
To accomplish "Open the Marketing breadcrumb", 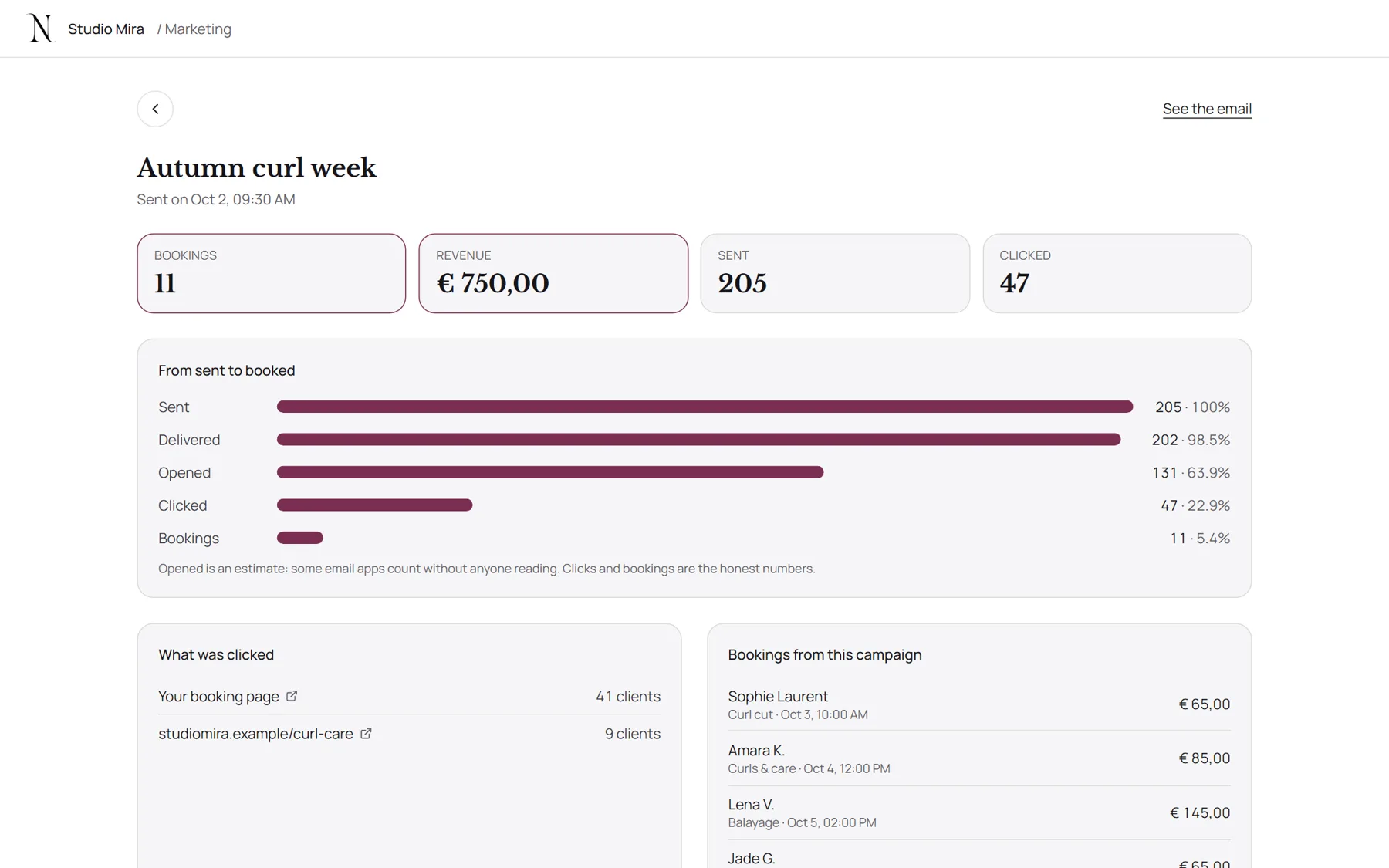I will [x=198, y=29].
